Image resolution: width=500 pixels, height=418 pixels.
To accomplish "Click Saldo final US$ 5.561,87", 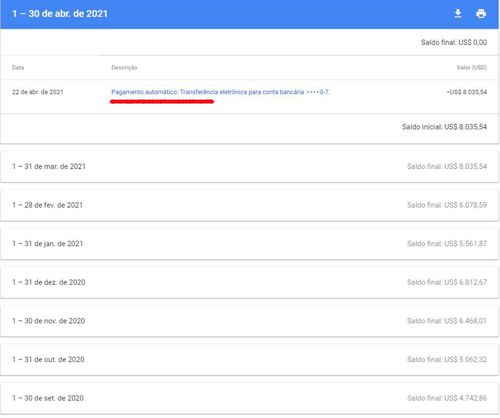I will [x=447, y=244].
